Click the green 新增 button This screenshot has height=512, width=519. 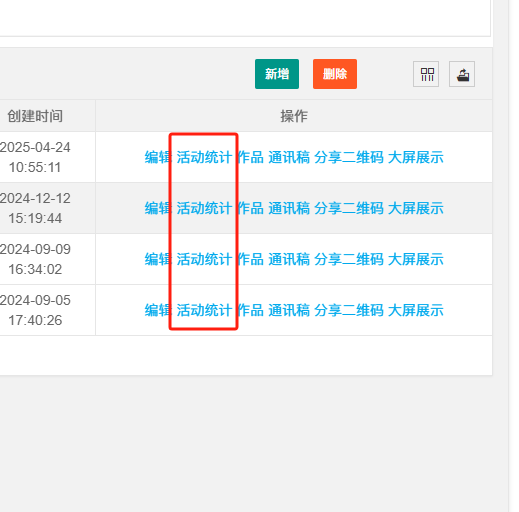pyautogui.click(x=277, y=74)
